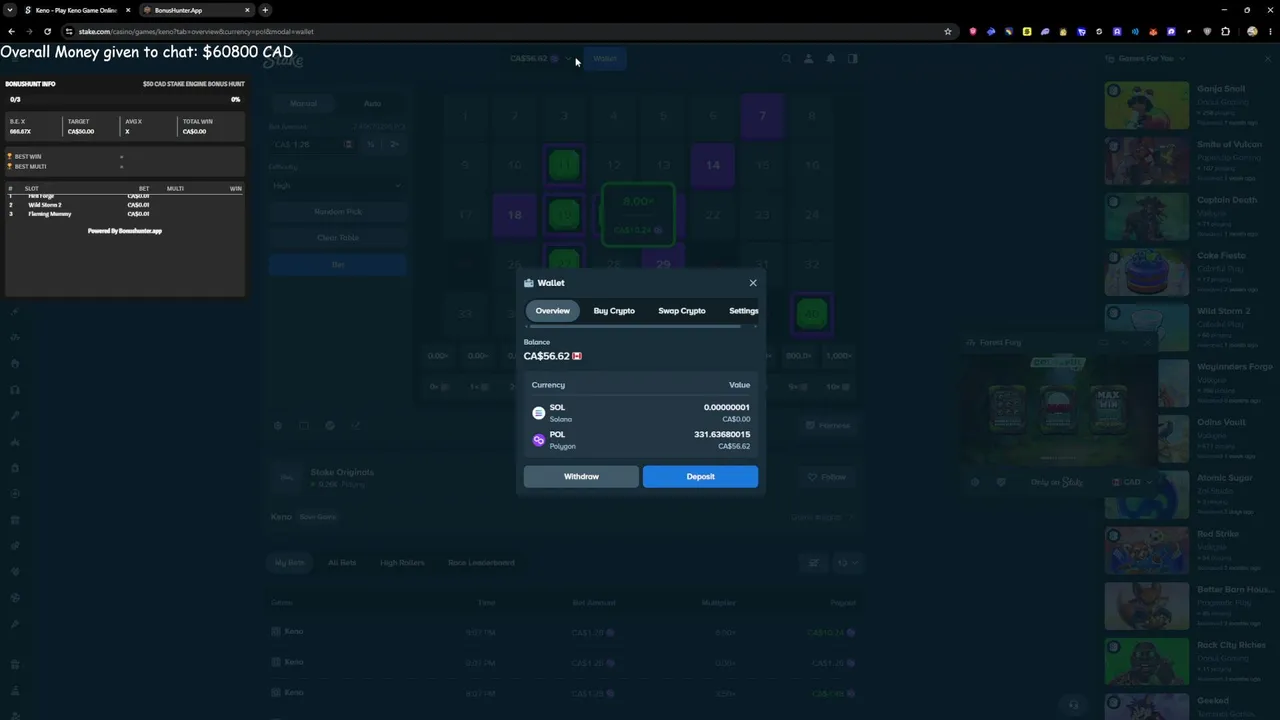This screenshot has width=1280, height=720.
Task: View site information in address bar
Action: [68, 31]
